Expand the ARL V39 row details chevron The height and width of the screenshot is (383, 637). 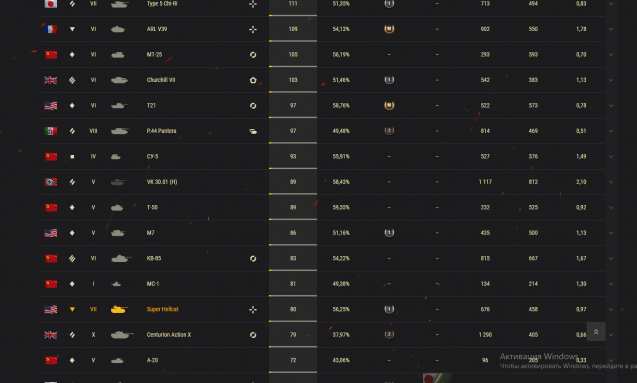(611, 29)
